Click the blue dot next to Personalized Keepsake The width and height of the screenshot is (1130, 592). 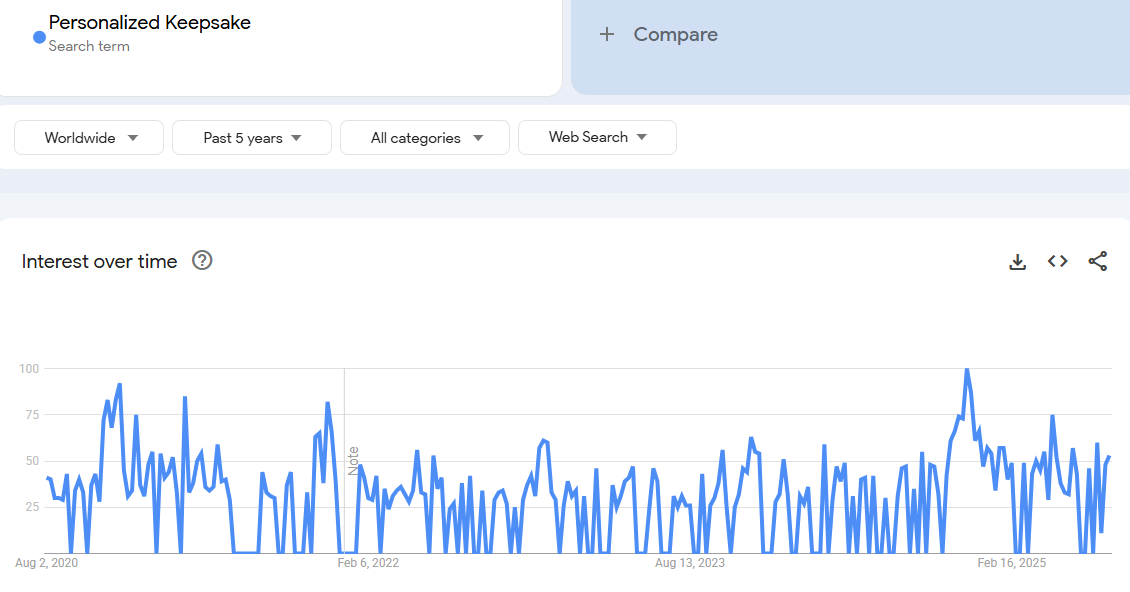point(39,37)
